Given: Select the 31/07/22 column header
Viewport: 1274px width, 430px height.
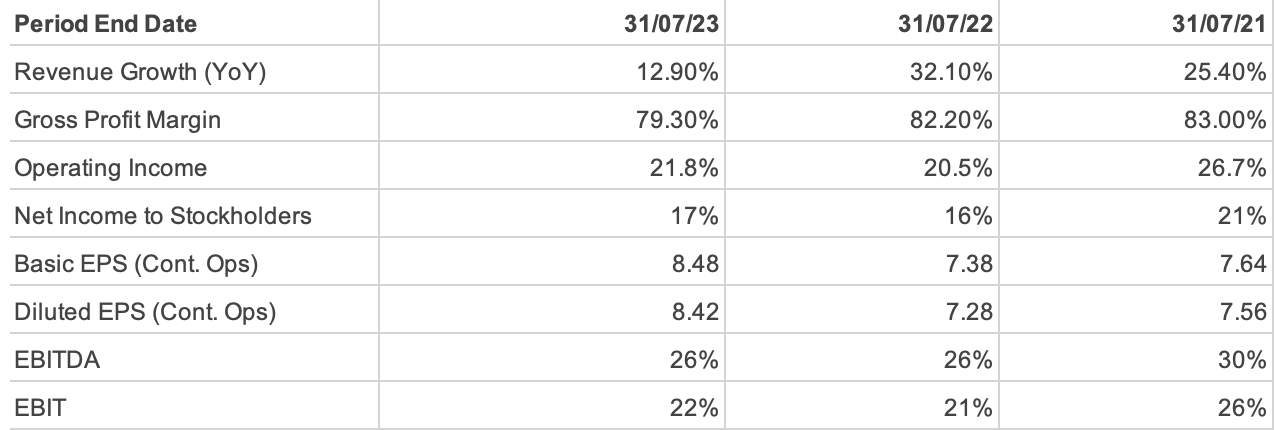Looking at the screenshot, I should [x=944, y=25].
